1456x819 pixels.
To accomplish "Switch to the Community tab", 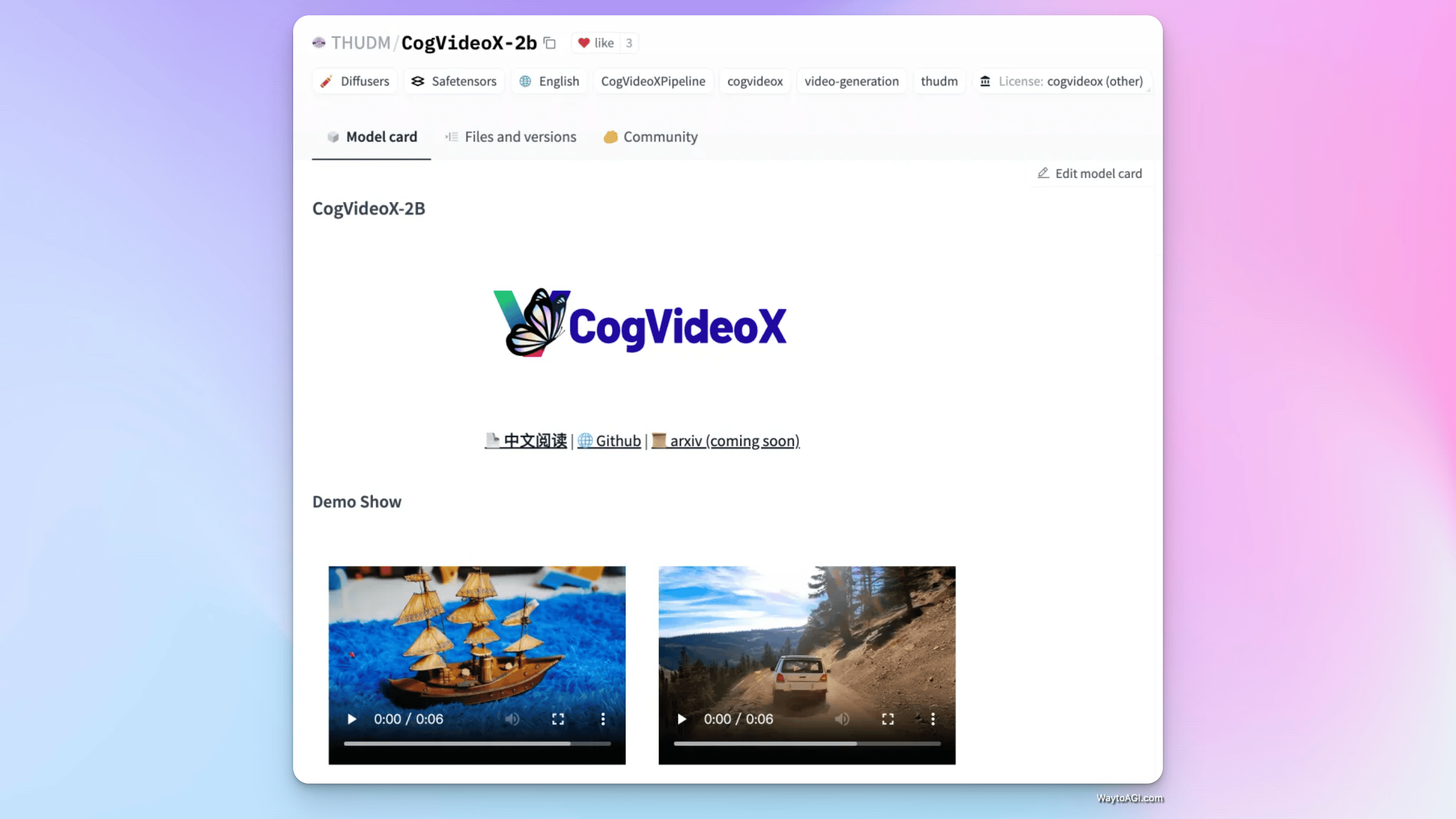I will pos(650,137).
